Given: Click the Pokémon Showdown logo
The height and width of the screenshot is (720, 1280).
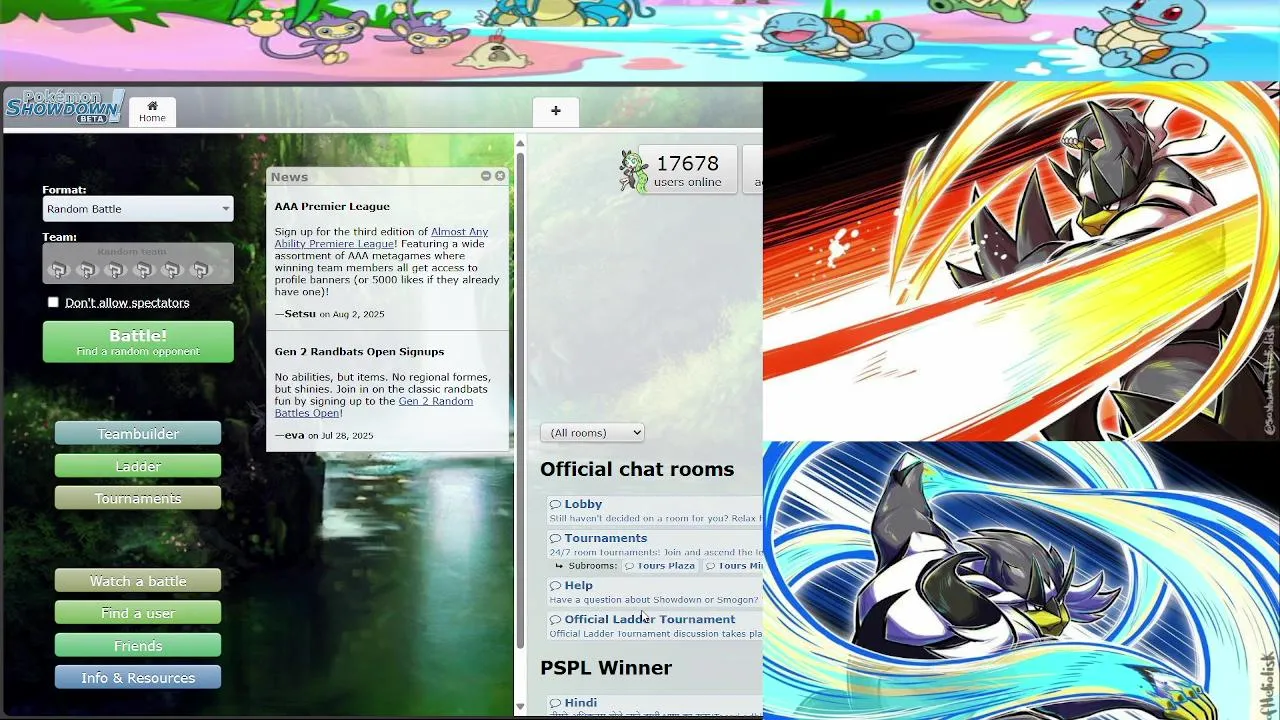Looking at the screenshot, I should click(64, 107).
